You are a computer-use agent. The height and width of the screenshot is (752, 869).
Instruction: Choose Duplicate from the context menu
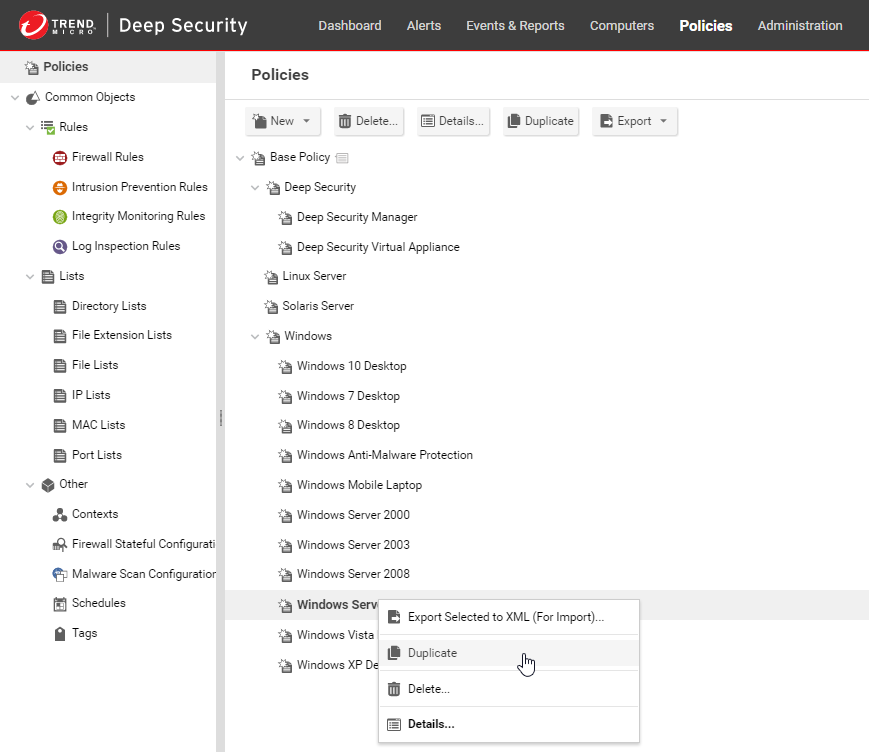click(x=432, y=653)
